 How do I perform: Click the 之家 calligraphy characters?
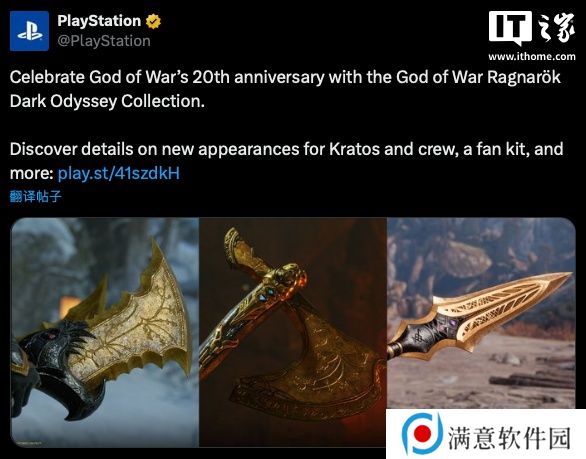pos(556,28)
